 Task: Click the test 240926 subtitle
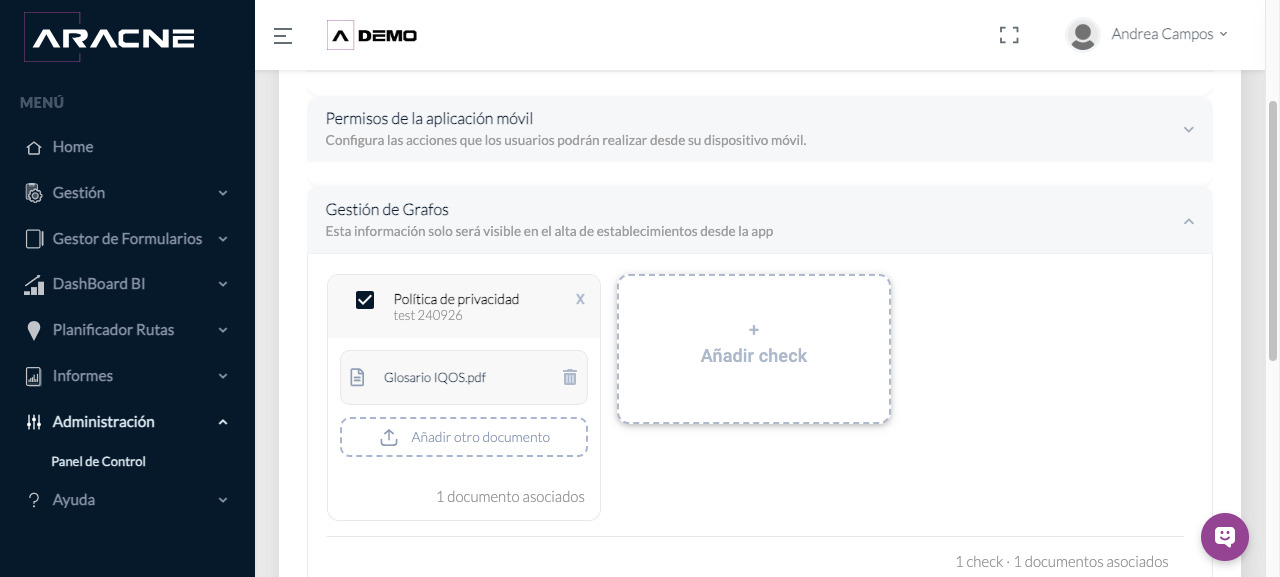pos(428,316)
